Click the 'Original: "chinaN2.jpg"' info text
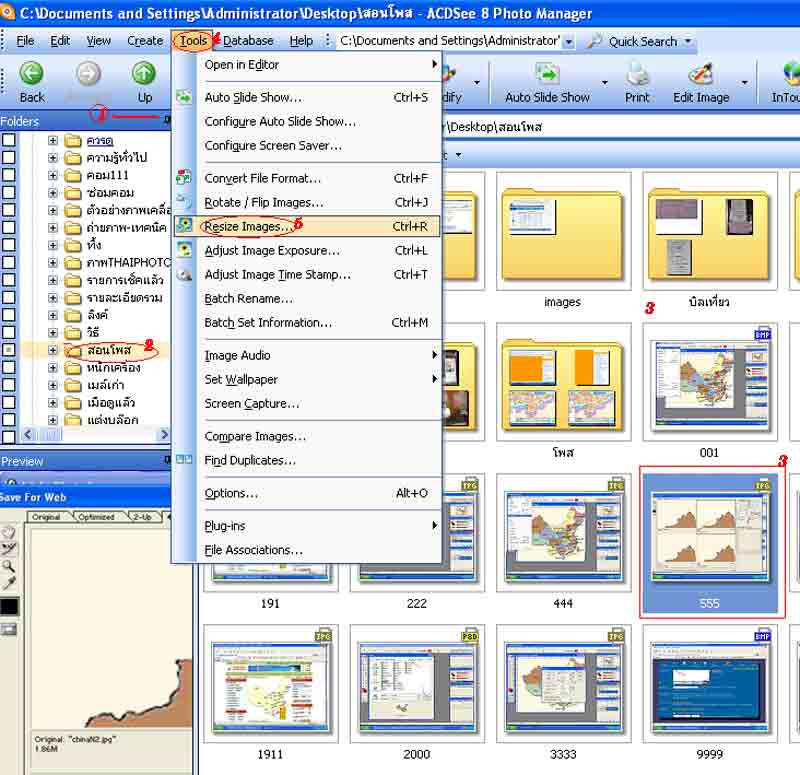 (76, 739)
